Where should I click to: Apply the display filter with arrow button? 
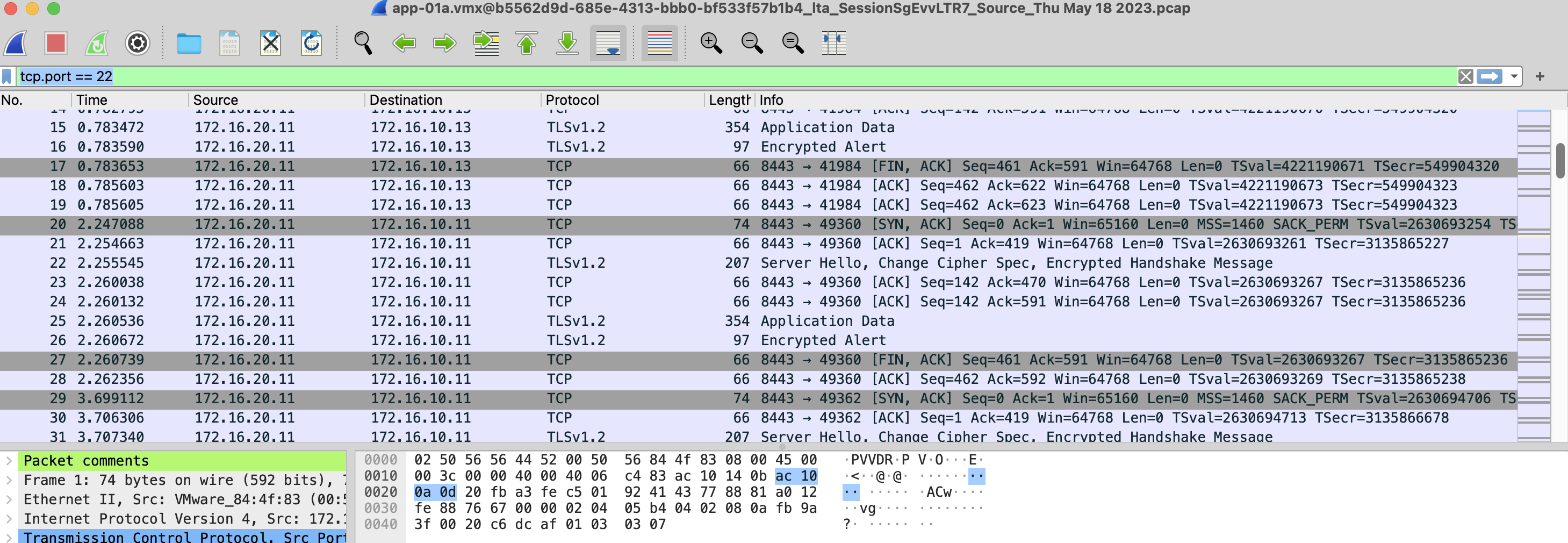(1490, 77)
